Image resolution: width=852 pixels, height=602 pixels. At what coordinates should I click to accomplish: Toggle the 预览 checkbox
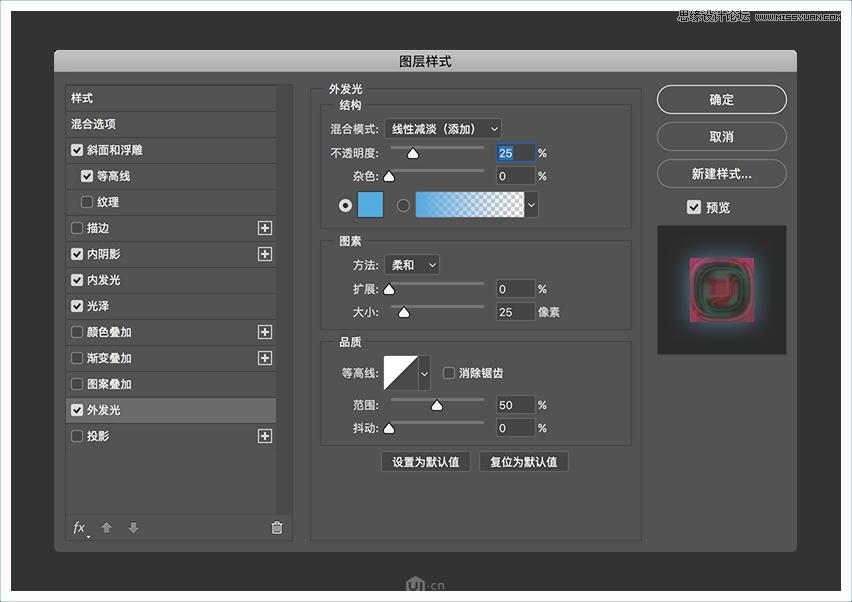tap(693, 207)
